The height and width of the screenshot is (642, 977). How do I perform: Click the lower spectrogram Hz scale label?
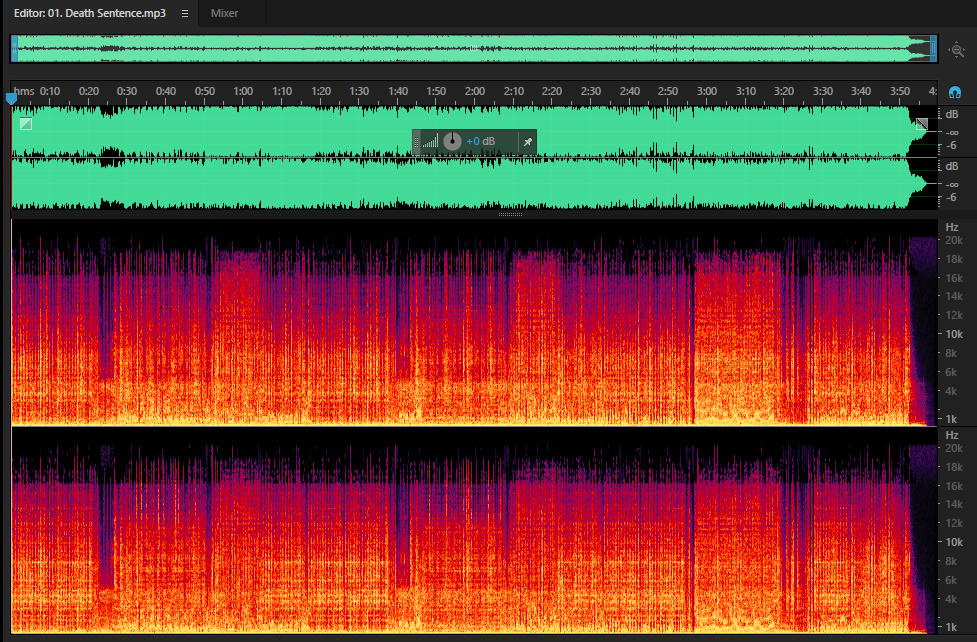click(x=951, y=435)
